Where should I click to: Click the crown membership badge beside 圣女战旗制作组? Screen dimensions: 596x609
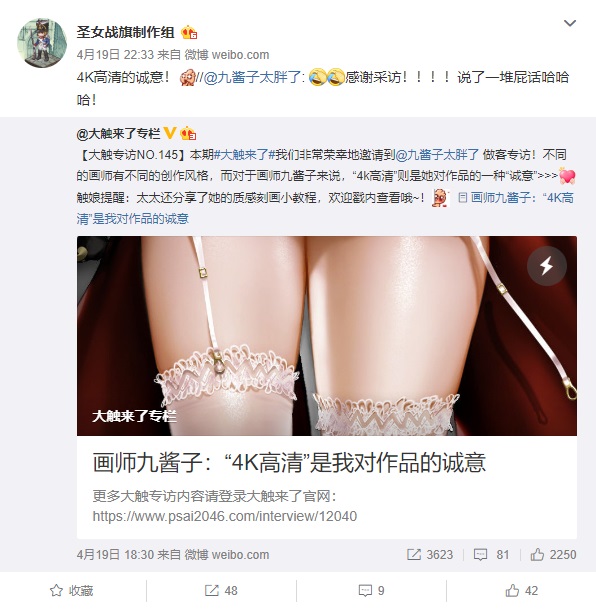click(x=189, y=33)
